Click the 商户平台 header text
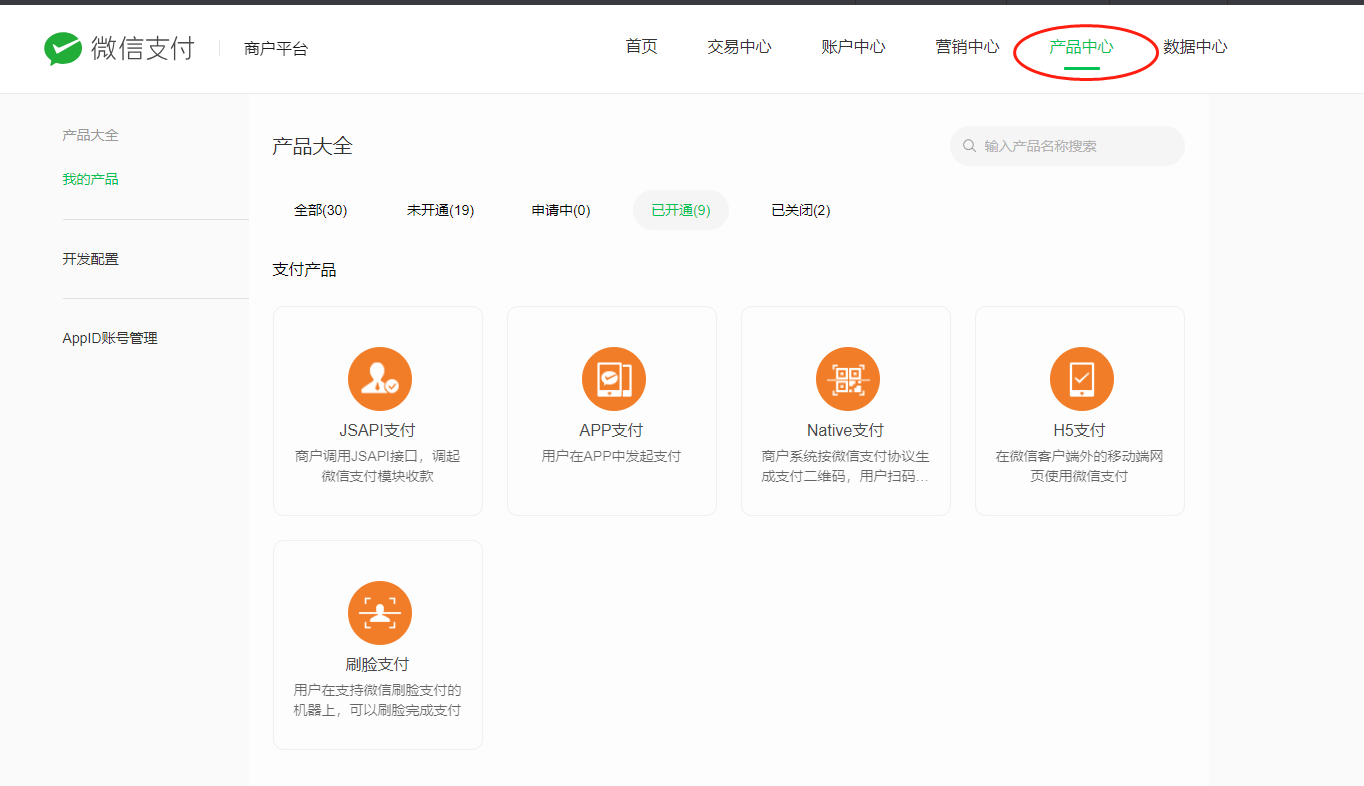The height and width of the screenshot is (786, 1364). pos(276,48)
